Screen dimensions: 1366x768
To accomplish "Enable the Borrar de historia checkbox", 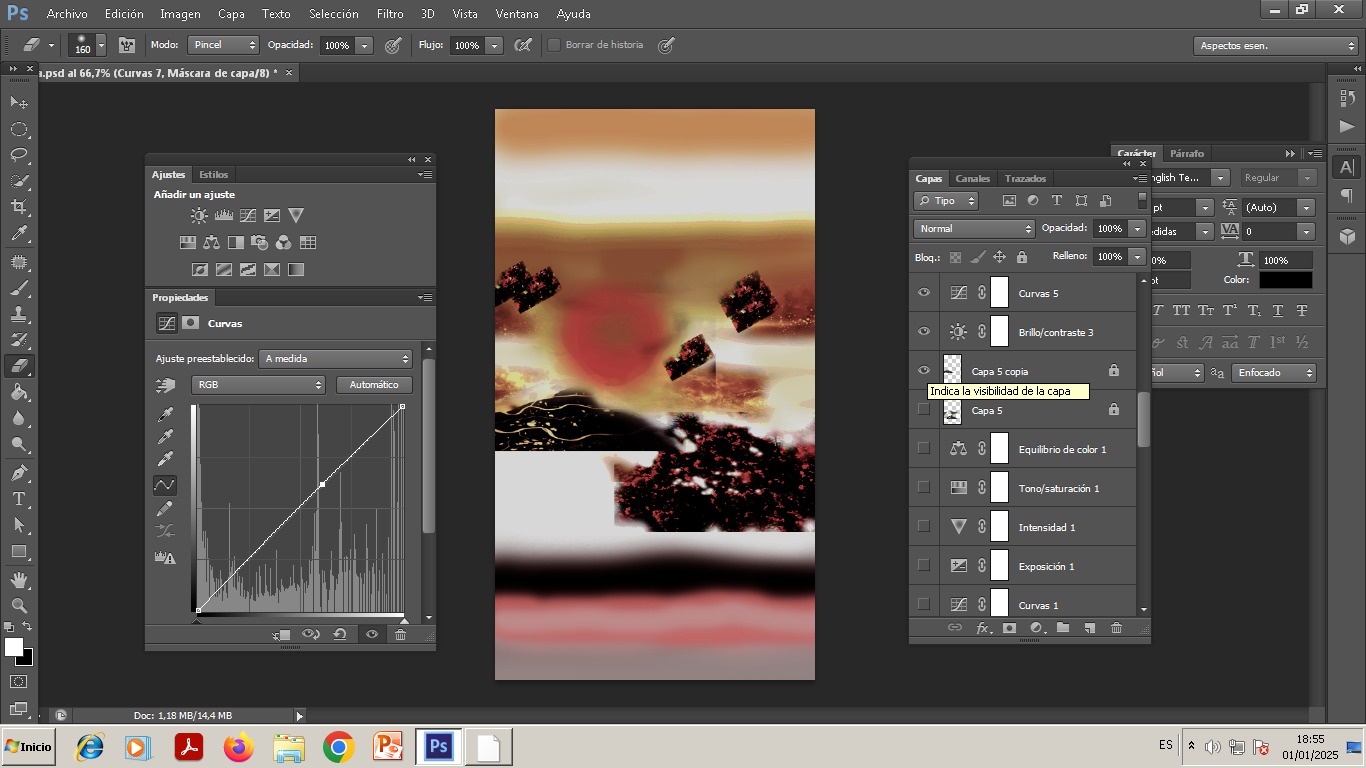I will coord(554,45).
